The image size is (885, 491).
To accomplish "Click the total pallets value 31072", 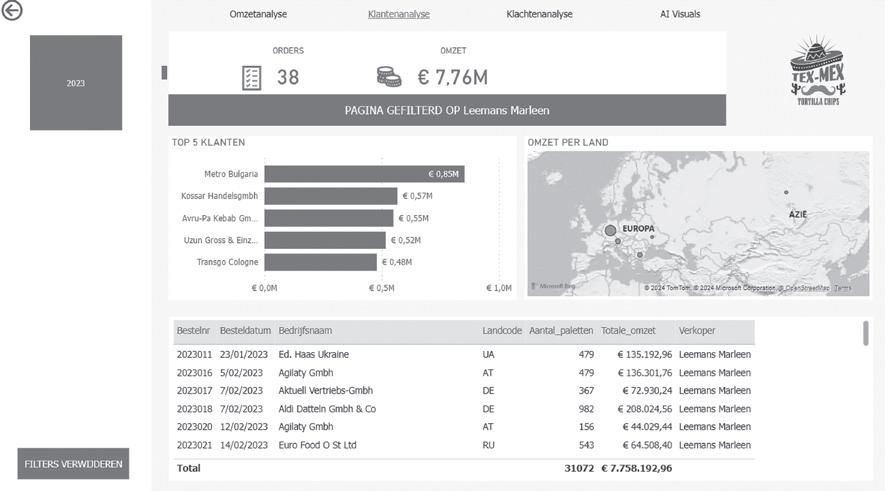I will point(579,468).
